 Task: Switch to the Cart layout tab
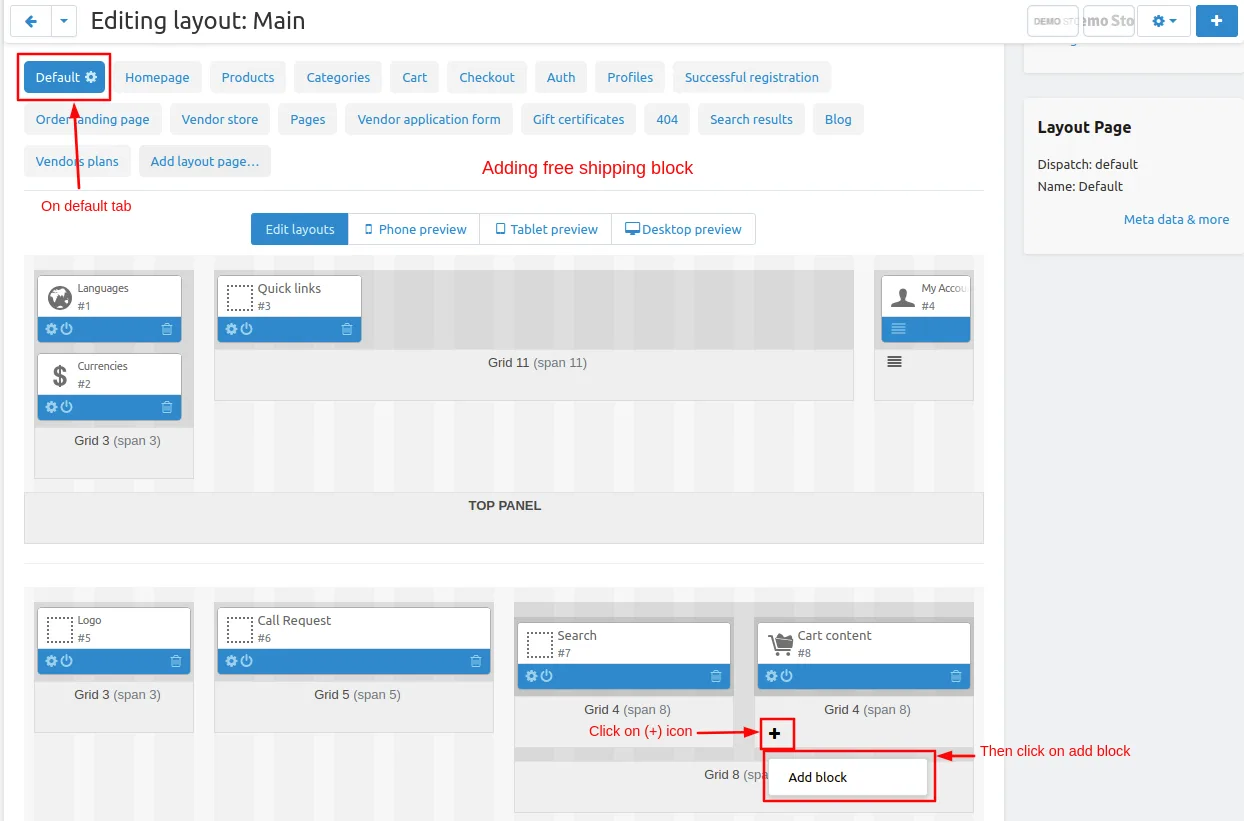coord(415,77)
